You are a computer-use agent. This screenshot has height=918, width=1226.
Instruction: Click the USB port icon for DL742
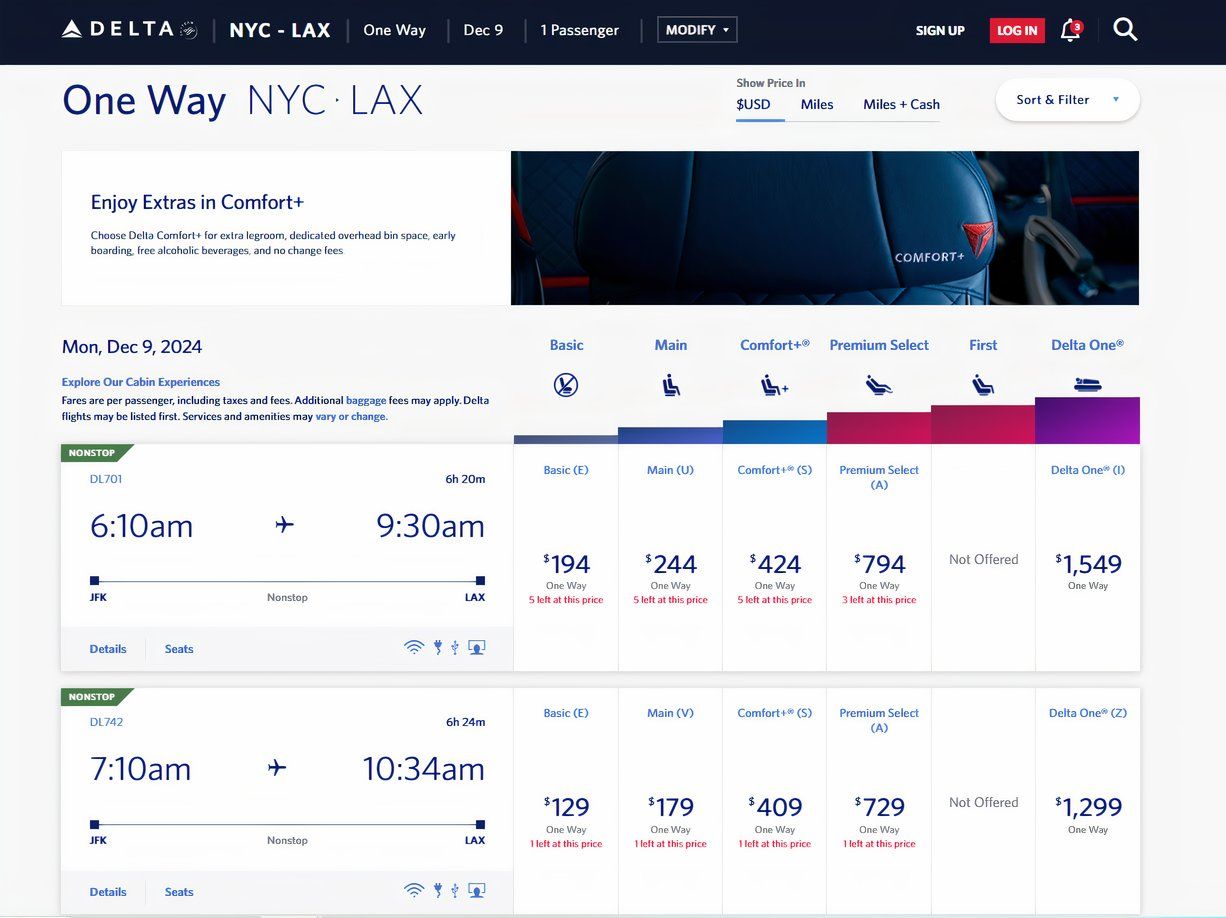pyautogui.click(x=455, y=891)
